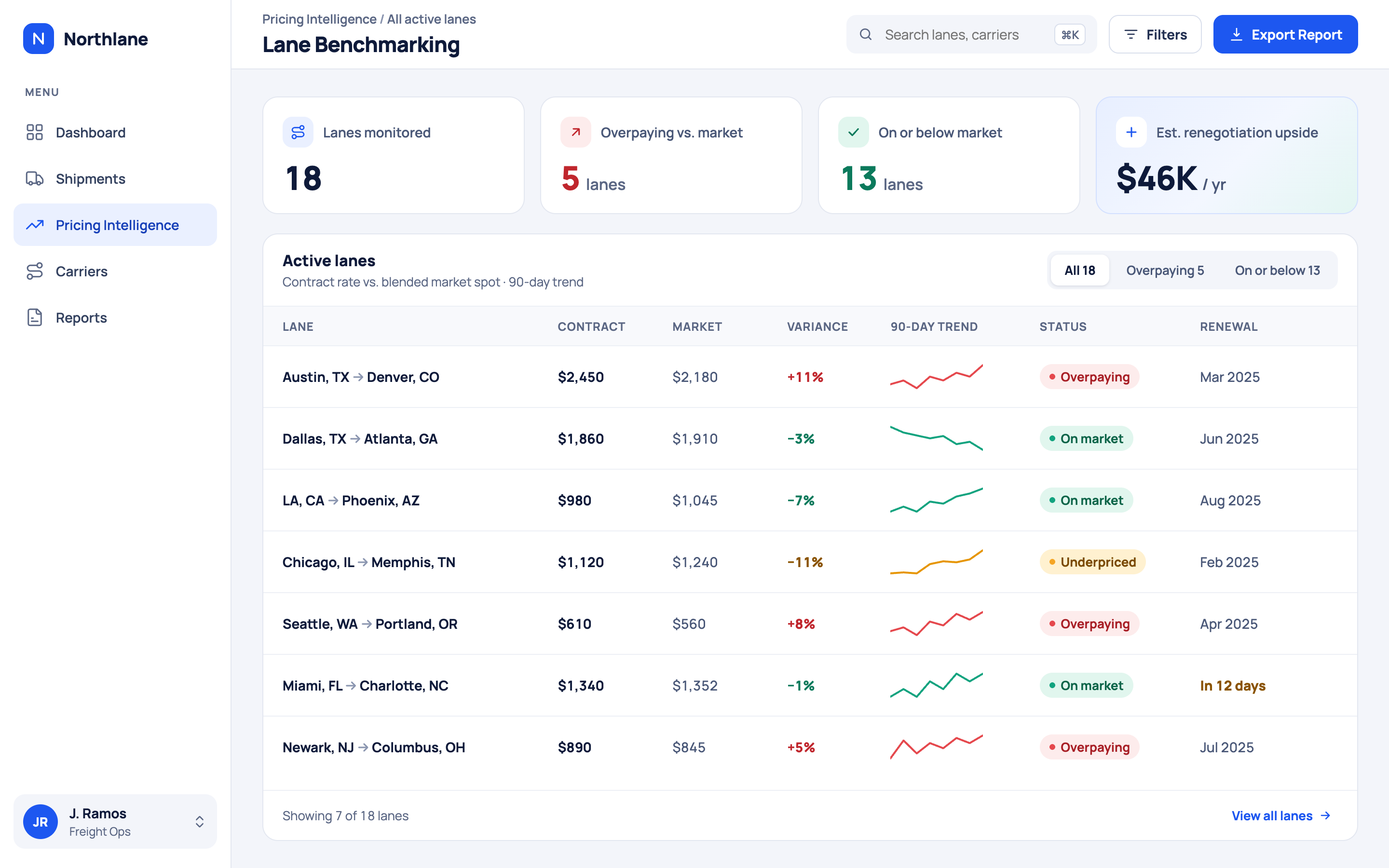Click the Lanes monitored card icon

coord(298,132)
